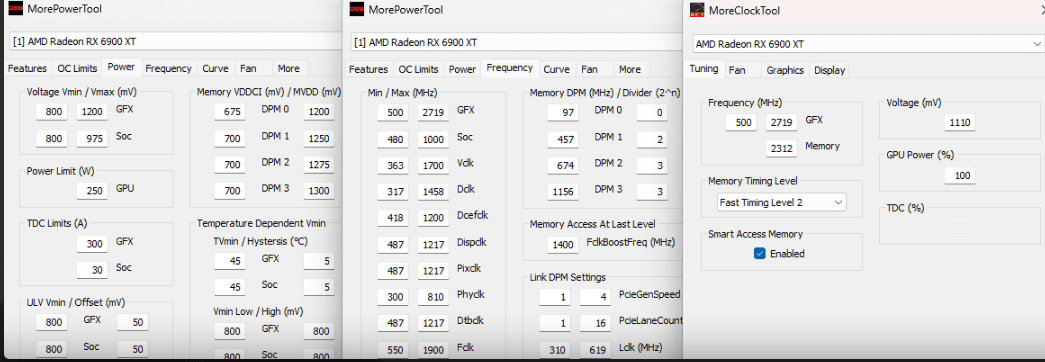Click the Soc Vmax field showing 975
Image resolution: width=1045 pixels, height=362 pixels.
pos(93,139)
